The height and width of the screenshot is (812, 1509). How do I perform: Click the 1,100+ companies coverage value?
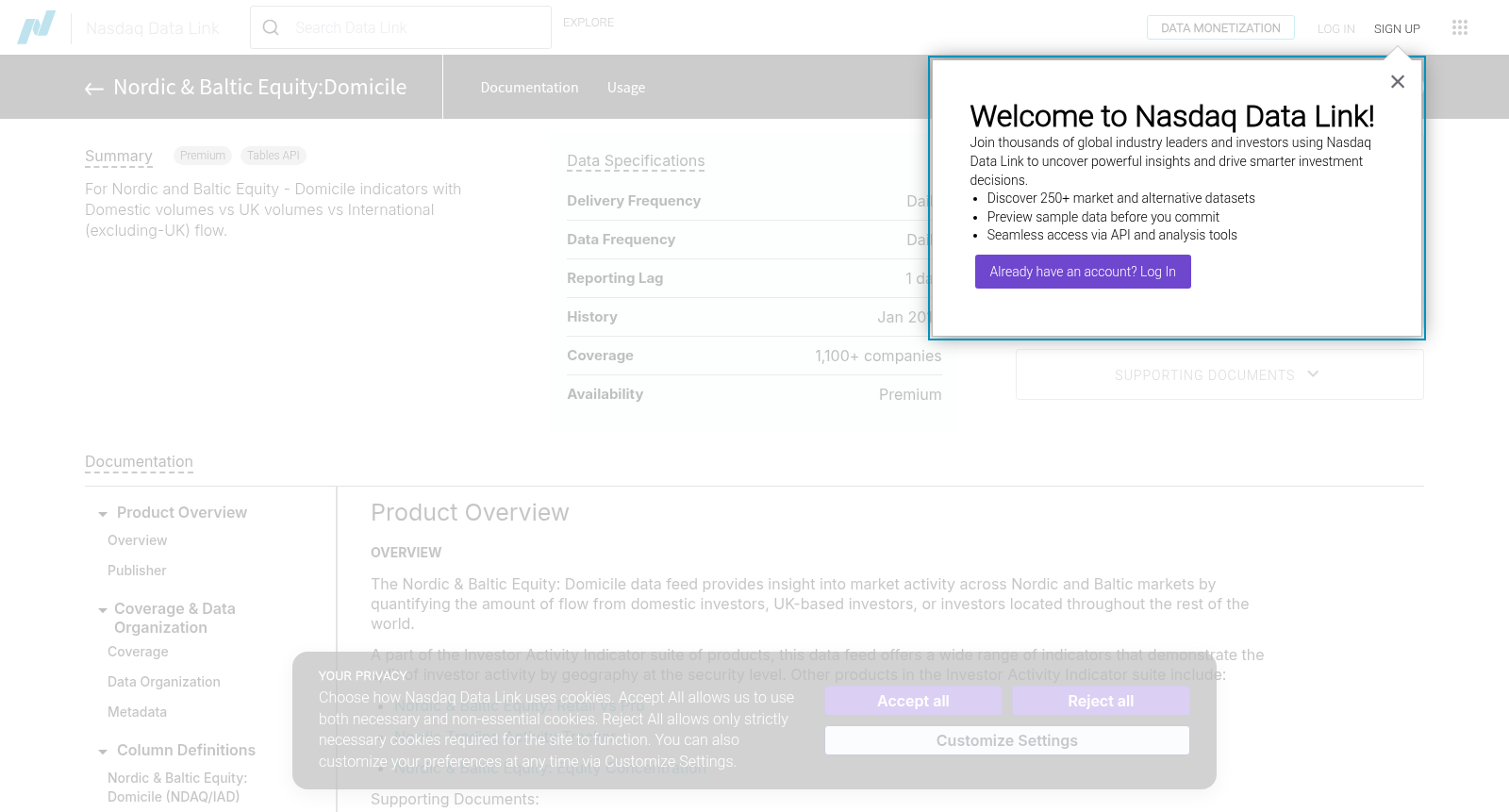[878, 356]
